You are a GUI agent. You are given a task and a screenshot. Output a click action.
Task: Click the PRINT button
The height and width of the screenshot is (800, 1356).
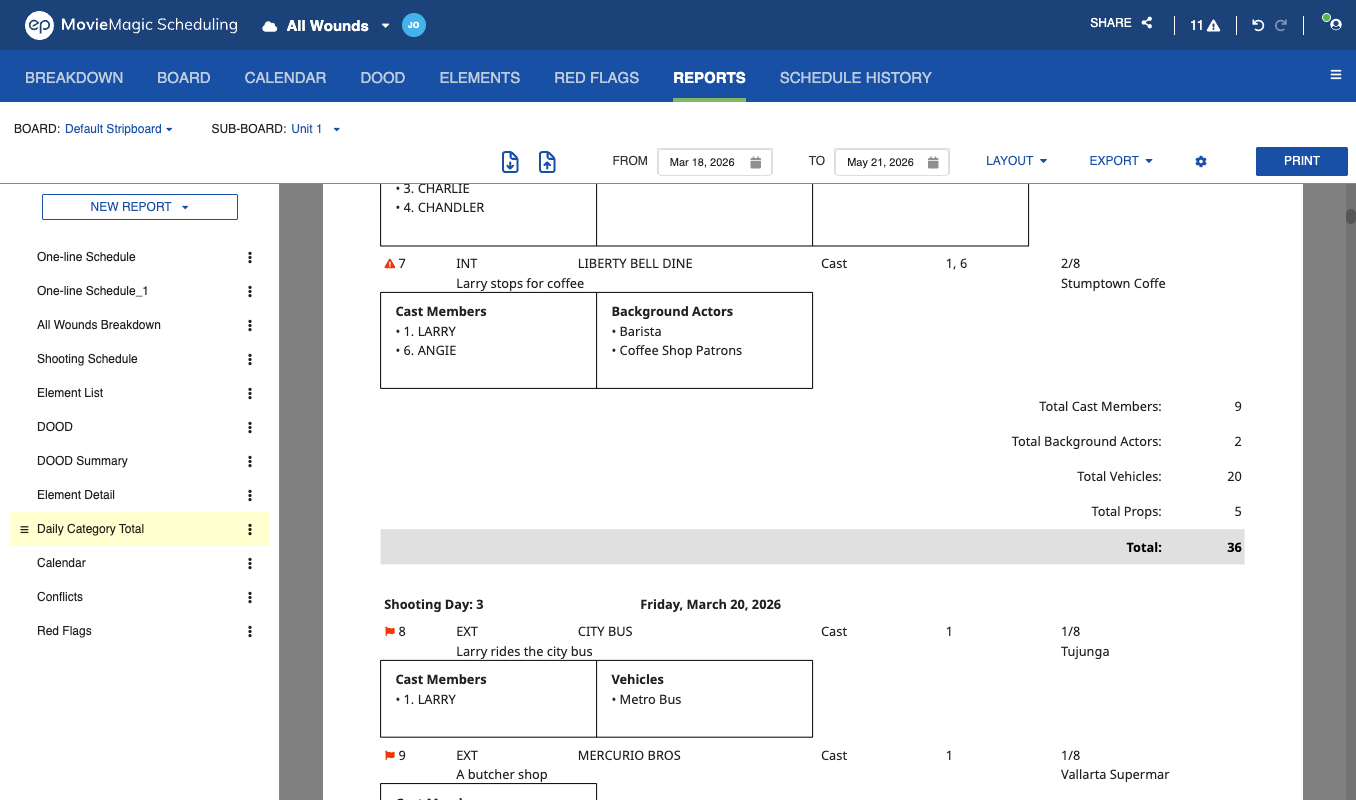pos(1302,161)
